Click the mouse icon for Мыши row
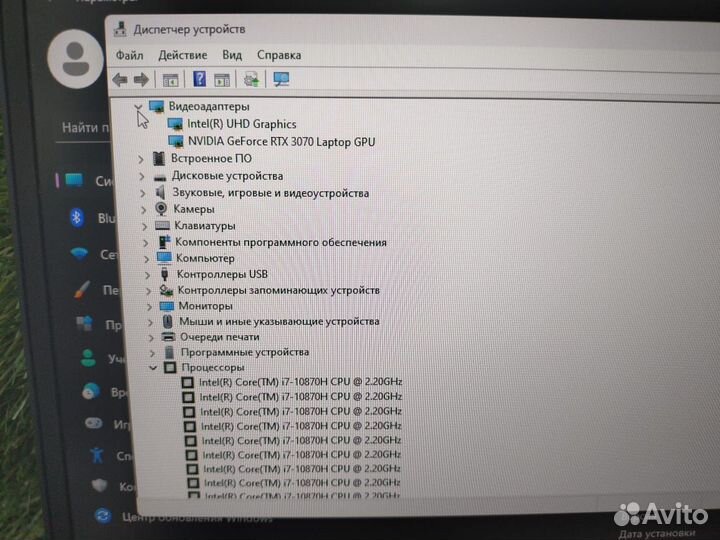This screenshot has width=720, height=540. [168, 321]
